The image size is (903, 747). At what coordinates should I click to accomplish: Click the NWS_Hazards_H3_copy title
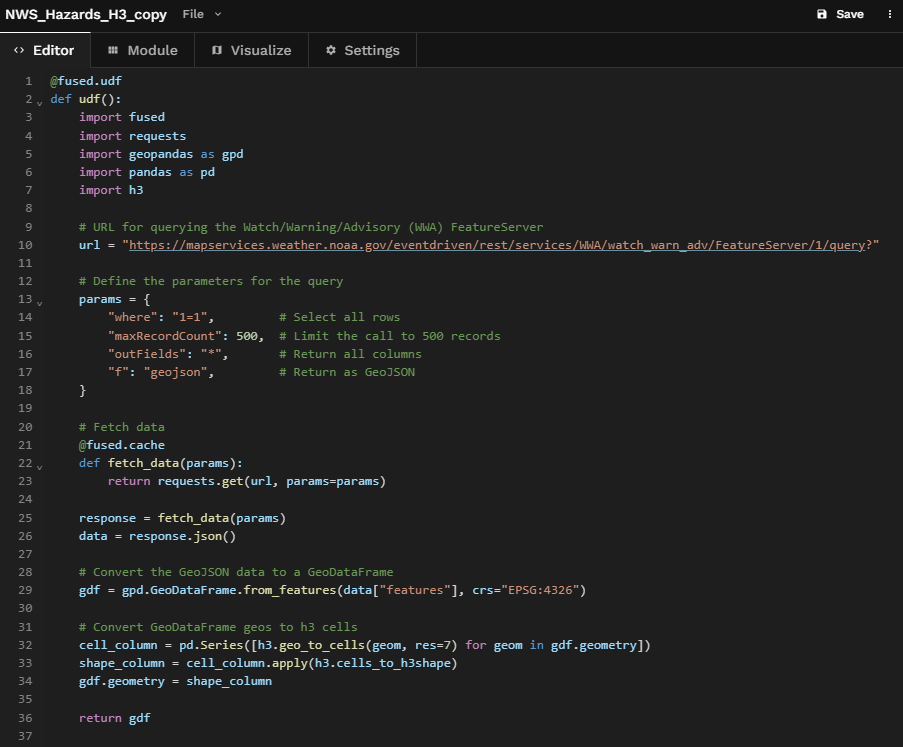coord(84,14)
